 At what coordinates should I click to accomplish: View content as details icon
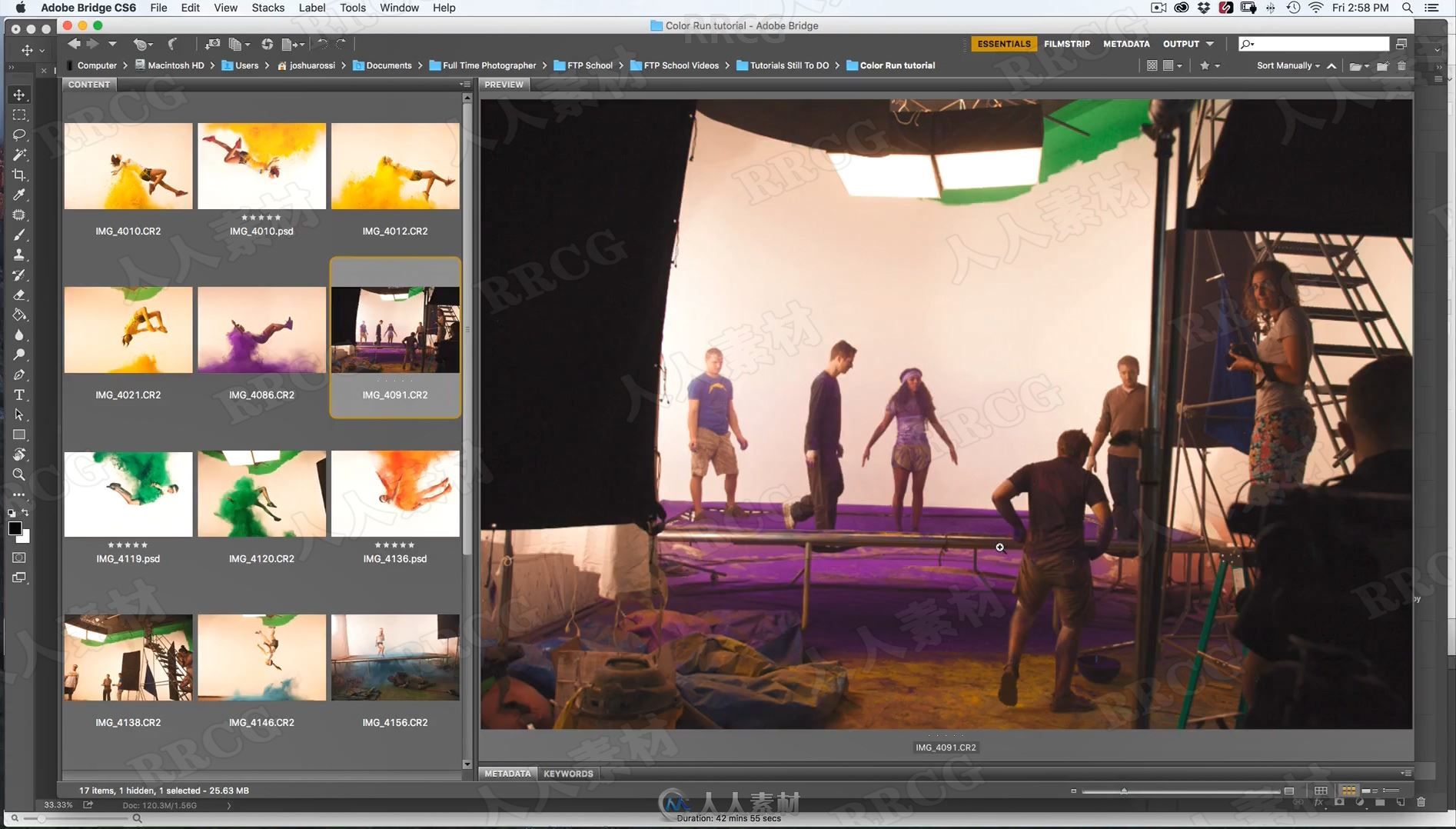pos(1370,791)
